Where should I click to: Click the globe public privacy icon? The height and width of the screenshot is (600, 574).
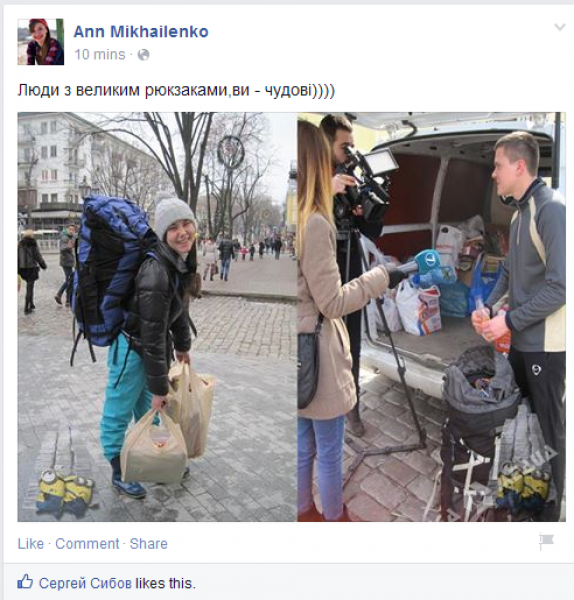pyautogui.click(x=144, y=55)
